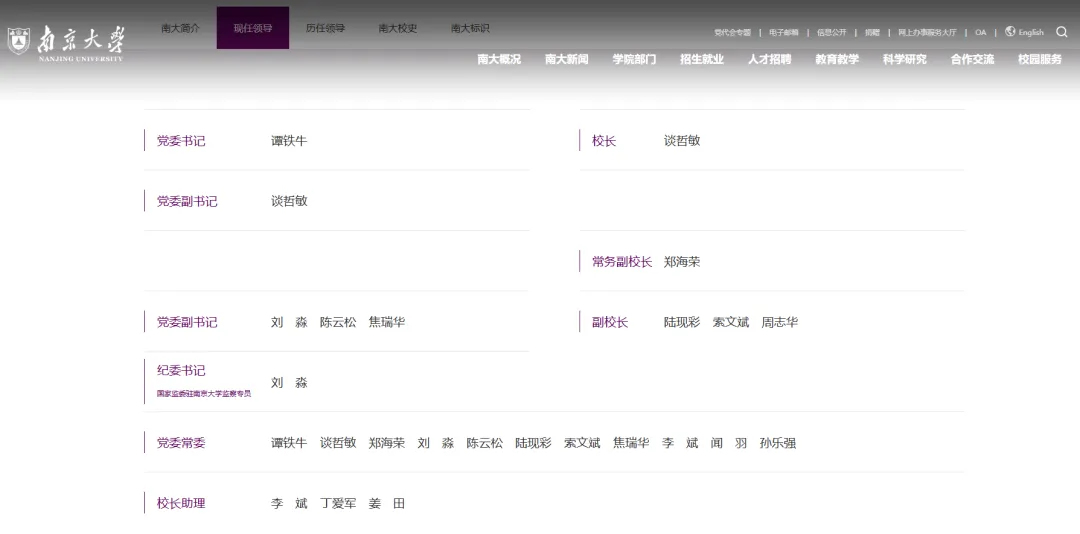The height and width of the screenshot is (534, 1080).
Task: Open the 招生就业 menu
Action: pyautogui.click(x=702, y=59)
